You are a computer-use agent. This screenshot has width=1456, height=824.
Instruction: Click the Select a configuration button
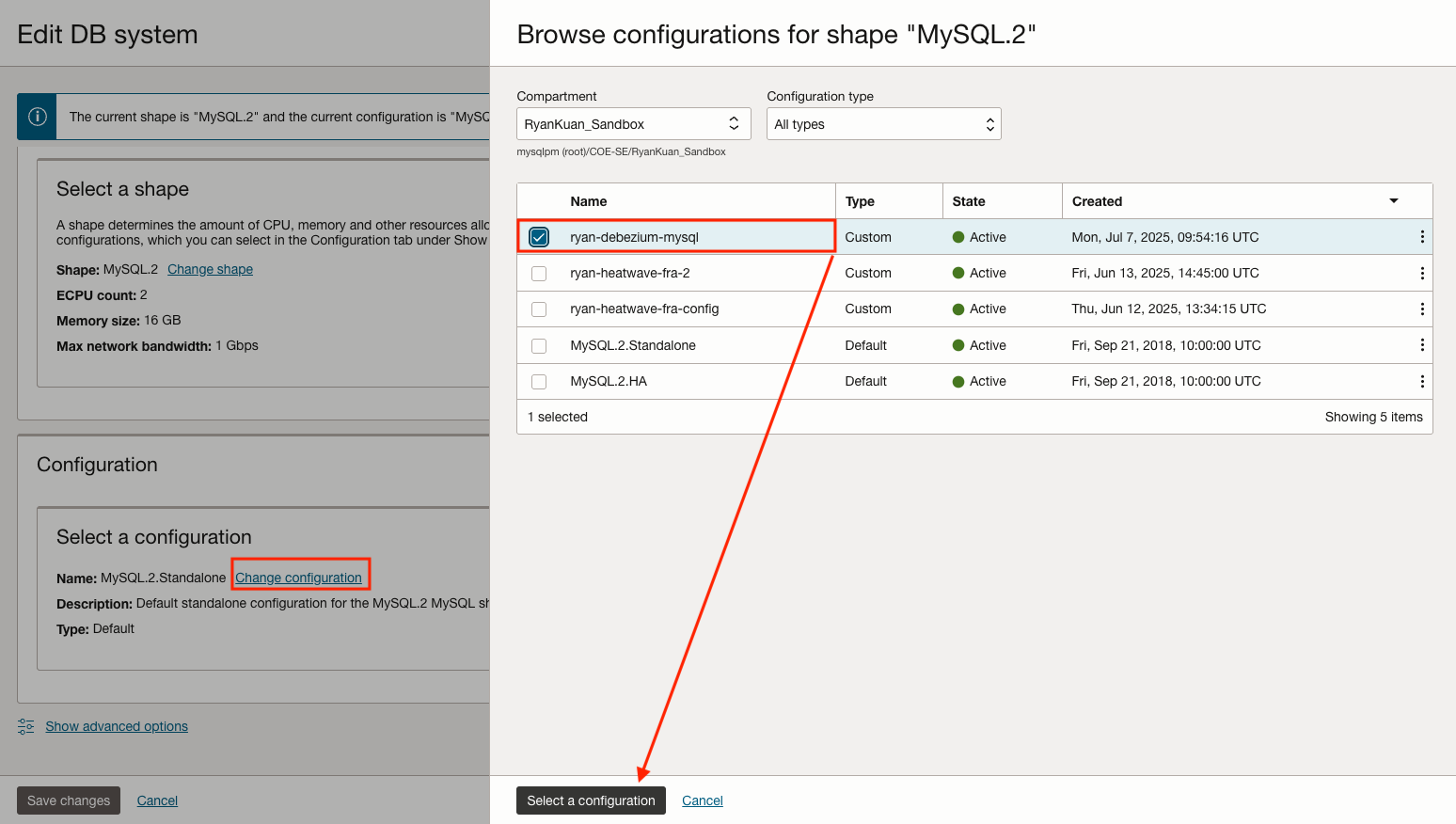(x=591, y=800)
